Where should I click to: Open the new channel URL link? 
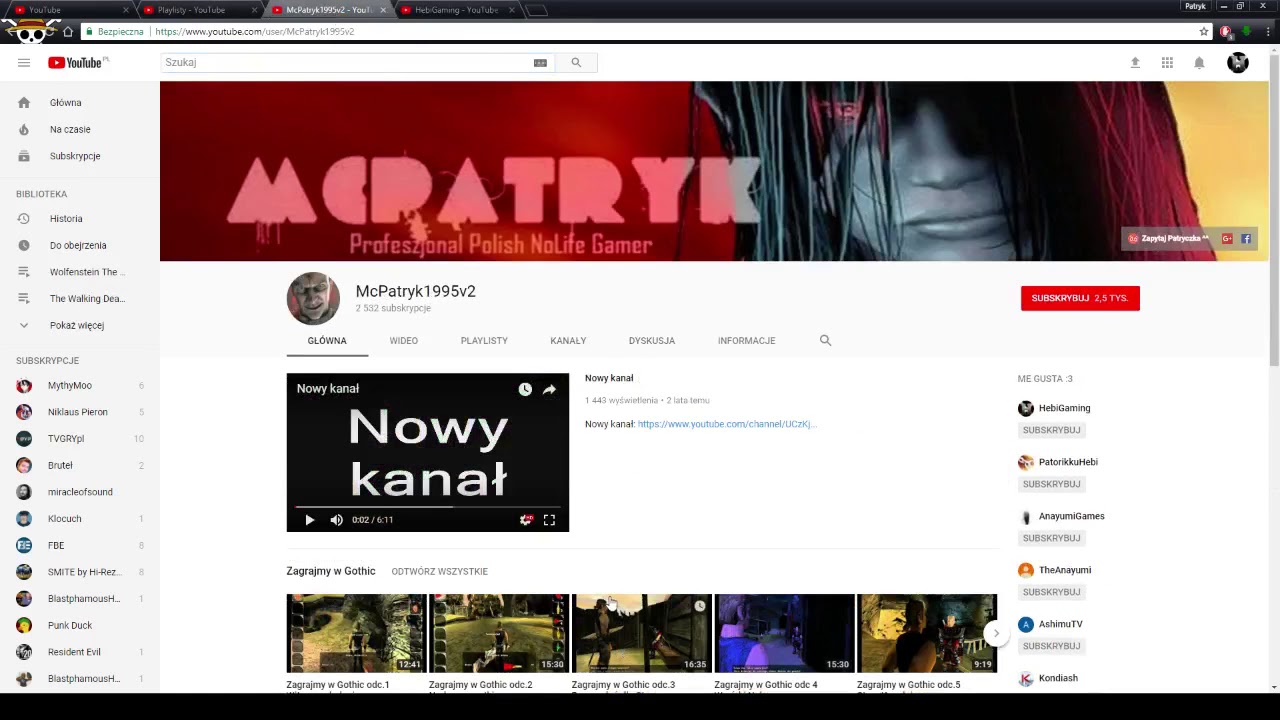727,424
